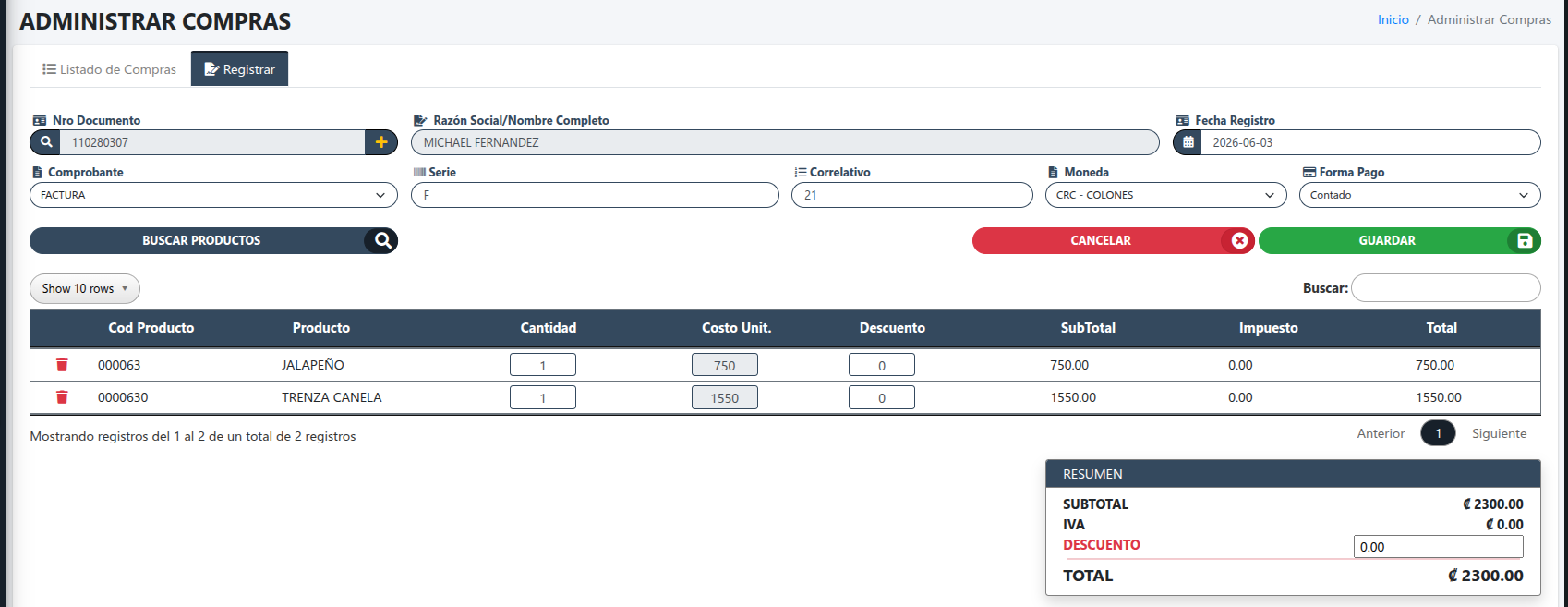The height and width of the screenshot is (607, 1568).
Task: Click the X icon on the Cancelar button
Action: (x=1239, y=240)
